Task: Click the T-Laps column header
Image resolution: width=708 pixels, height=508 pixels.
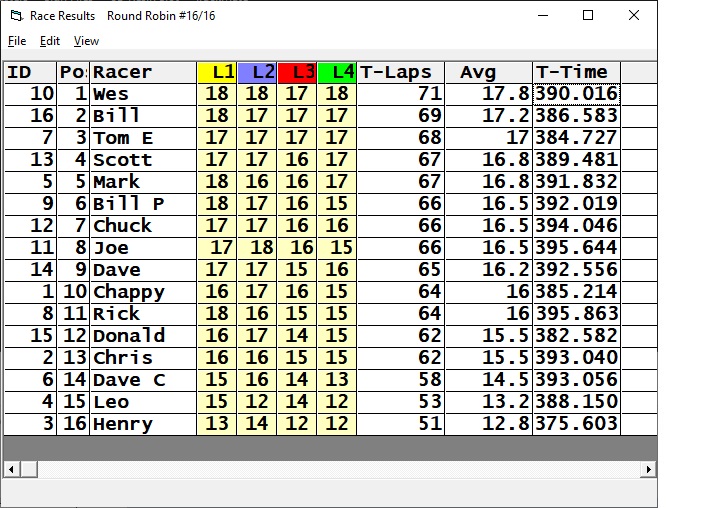Action: point(397,72)
